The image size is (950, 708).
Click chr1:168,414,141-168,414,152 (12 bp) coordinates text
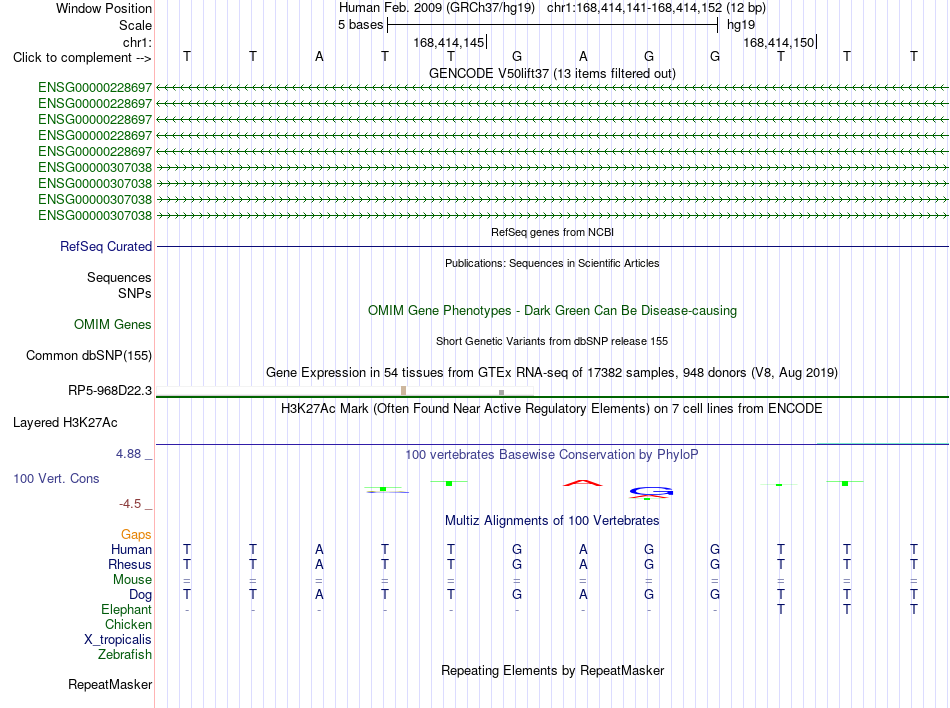656,8
